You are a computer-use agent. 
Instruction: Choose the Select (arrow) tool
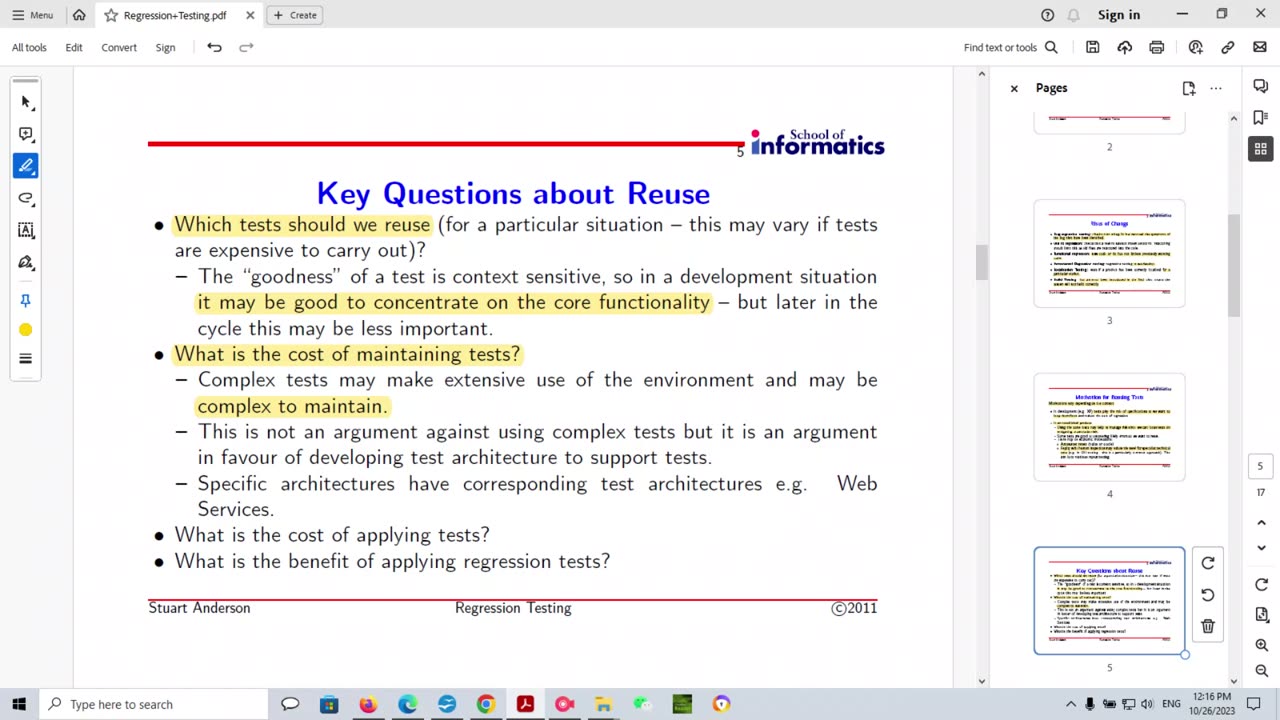point(26,102)
